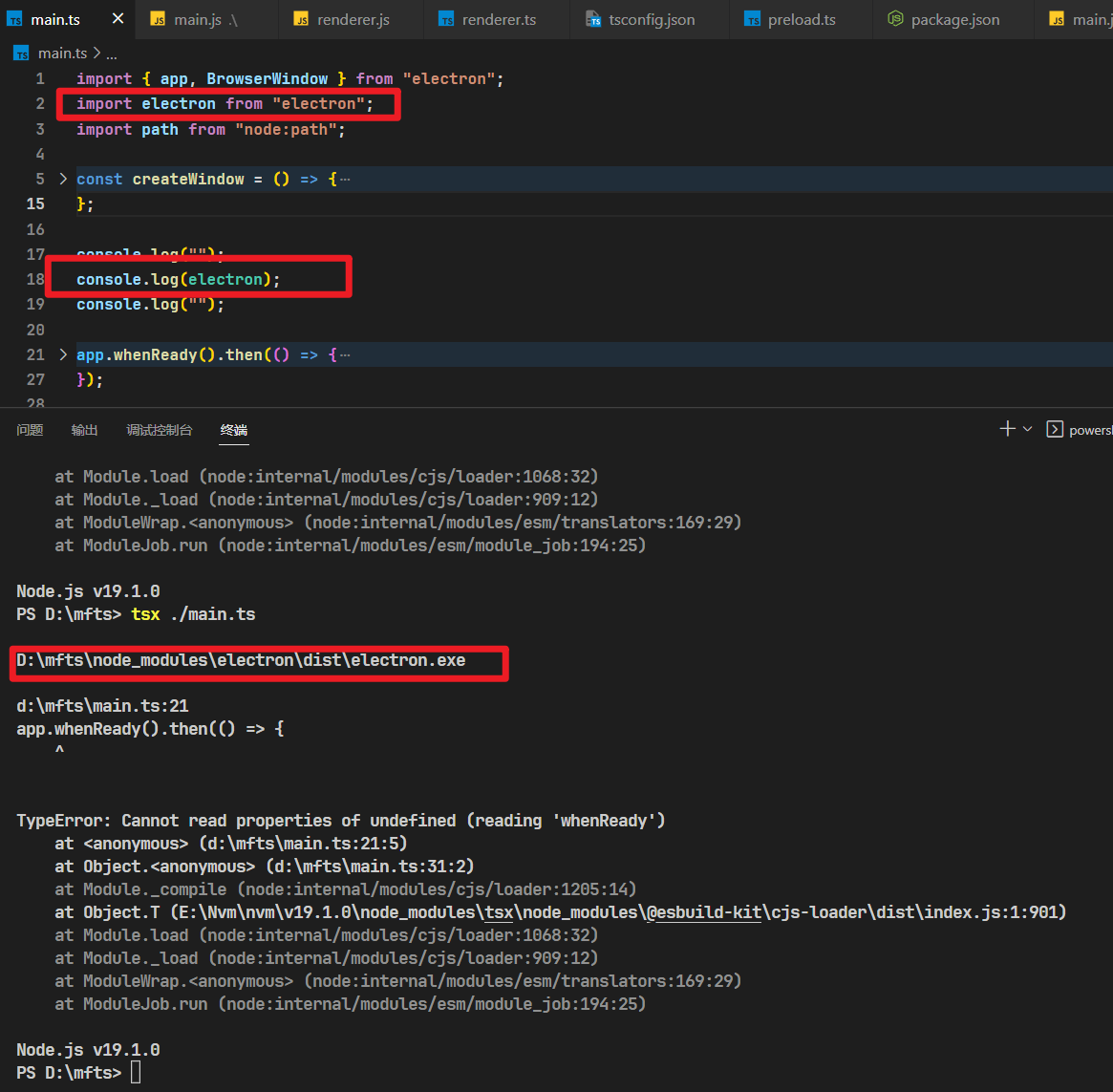Click the TypeError message line in terminal
The image size is (1113, 1092).
click(x=341, y=821)
